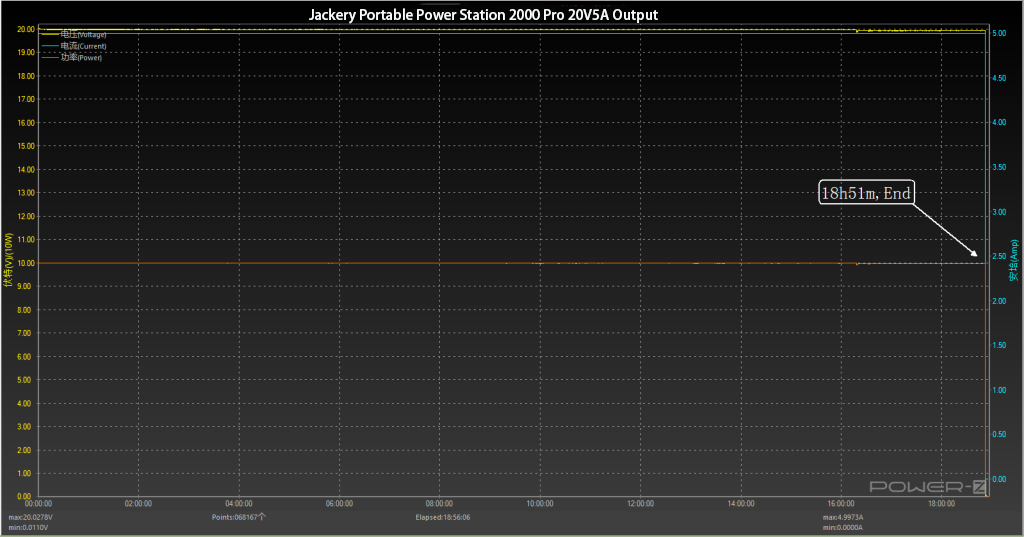1024x537 pixels.
Task: Click the 08:00:00 time axis label
Action: point(439,504)
